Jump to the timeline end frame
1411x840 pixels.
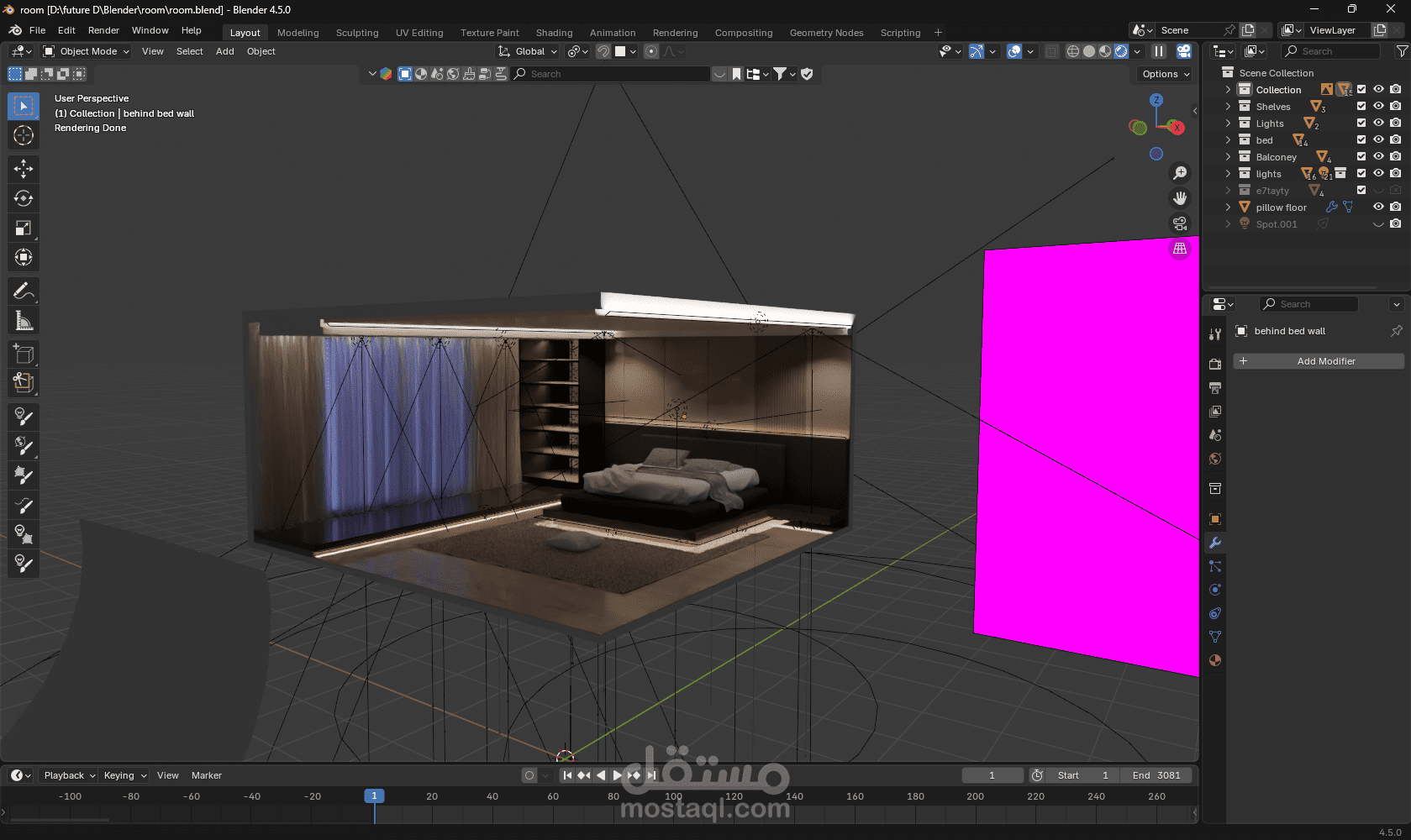click(651, 775)
